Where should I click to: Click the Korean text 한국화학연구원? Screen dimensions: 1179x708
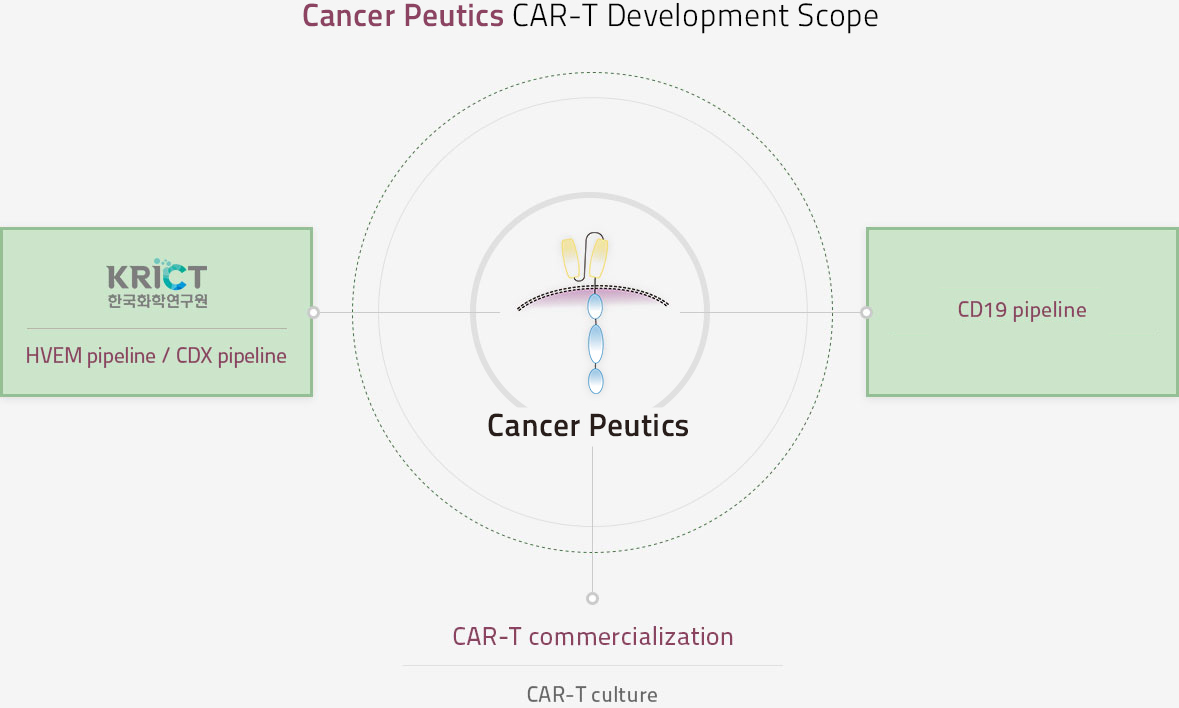point(157,301)
